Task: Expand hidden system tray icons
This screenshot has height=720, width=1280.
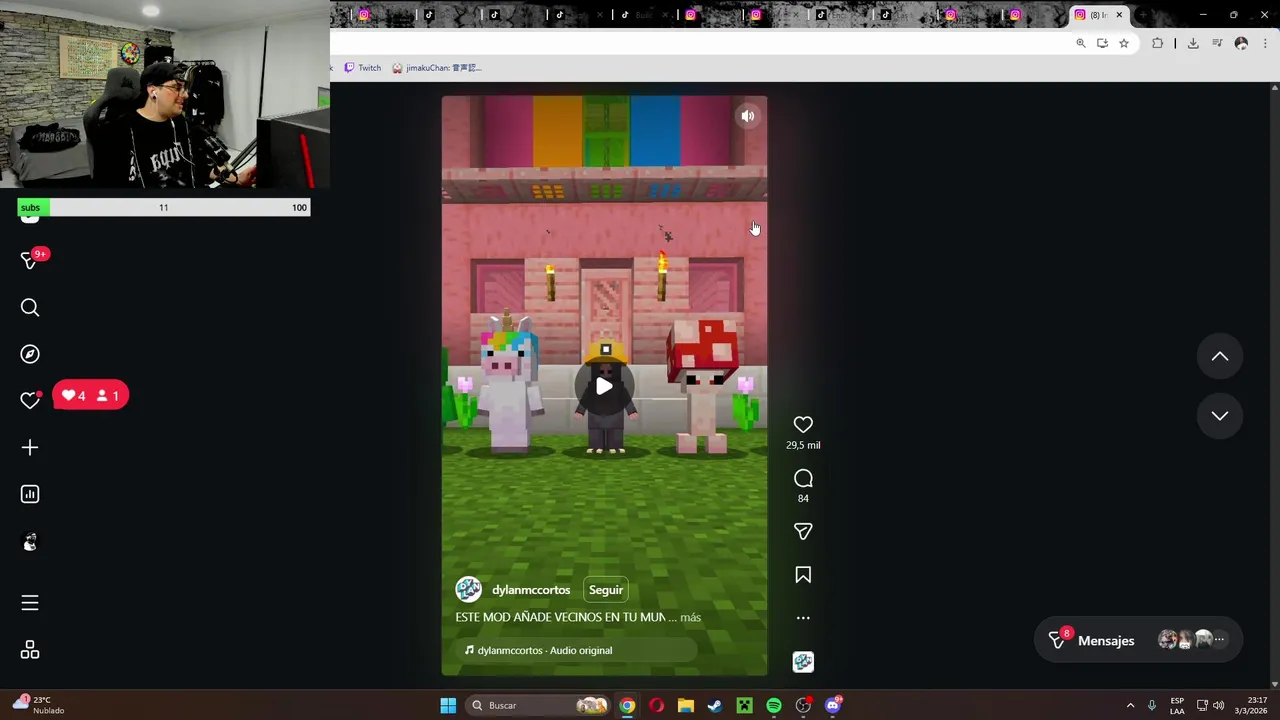Action: point(1130,706)
